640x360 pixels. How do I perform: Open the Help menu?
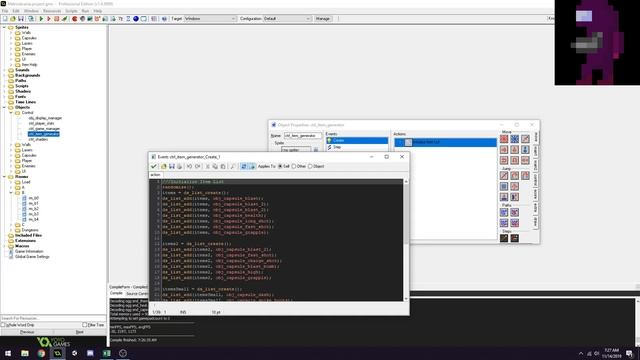pyautogui.click(x=98, y=11)
